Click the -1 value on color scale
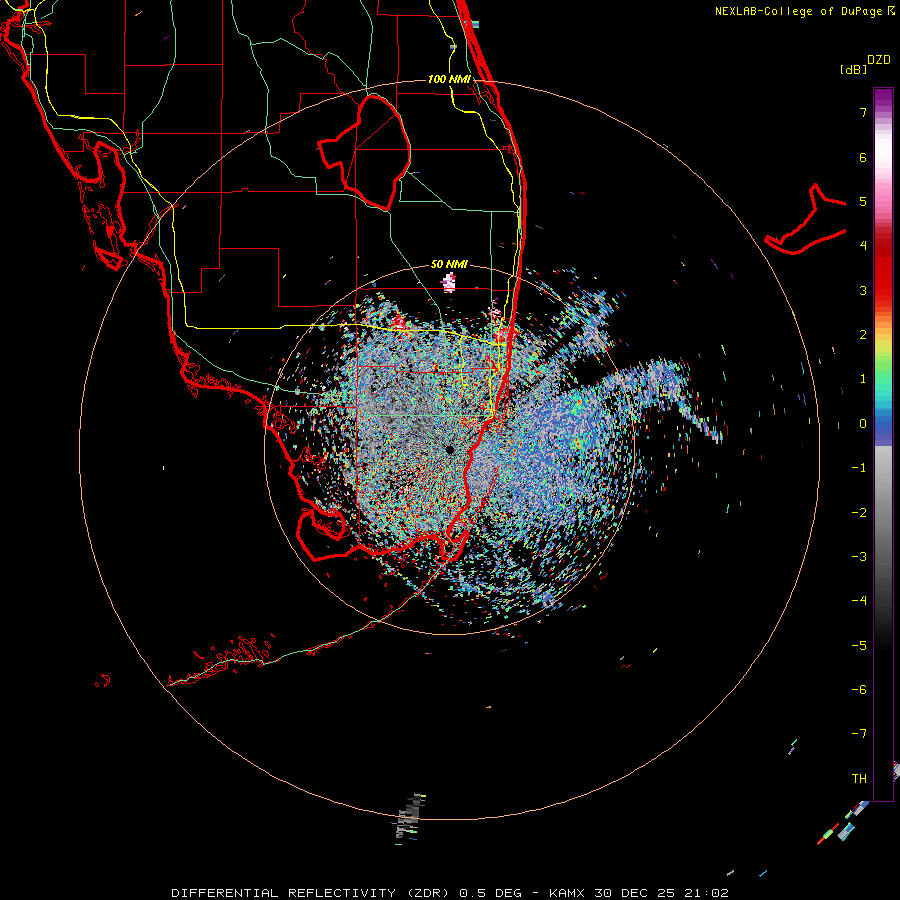This screenshot has width=900, height=900. pos(859,468)
